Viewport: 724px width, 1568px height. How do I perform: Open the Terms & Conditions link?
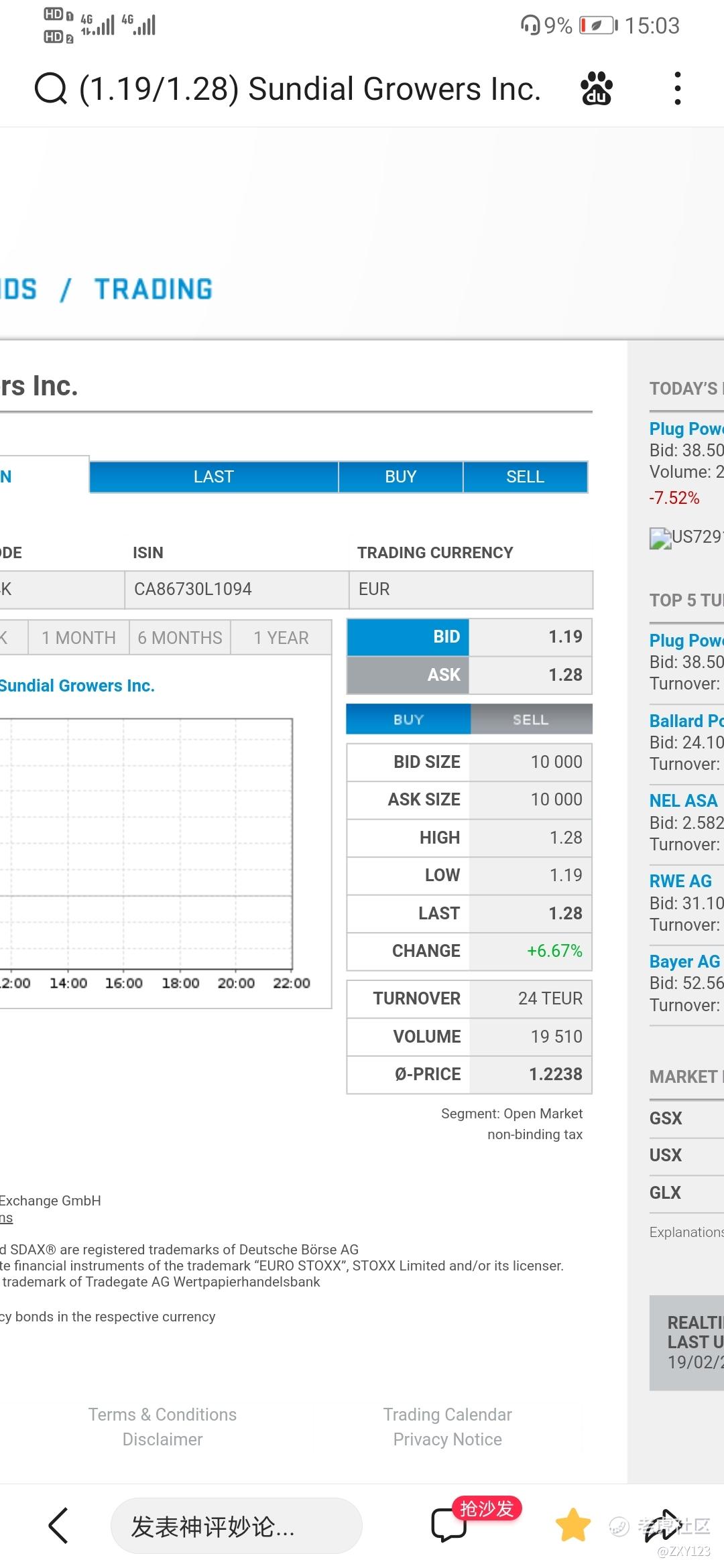point(162,1414)
